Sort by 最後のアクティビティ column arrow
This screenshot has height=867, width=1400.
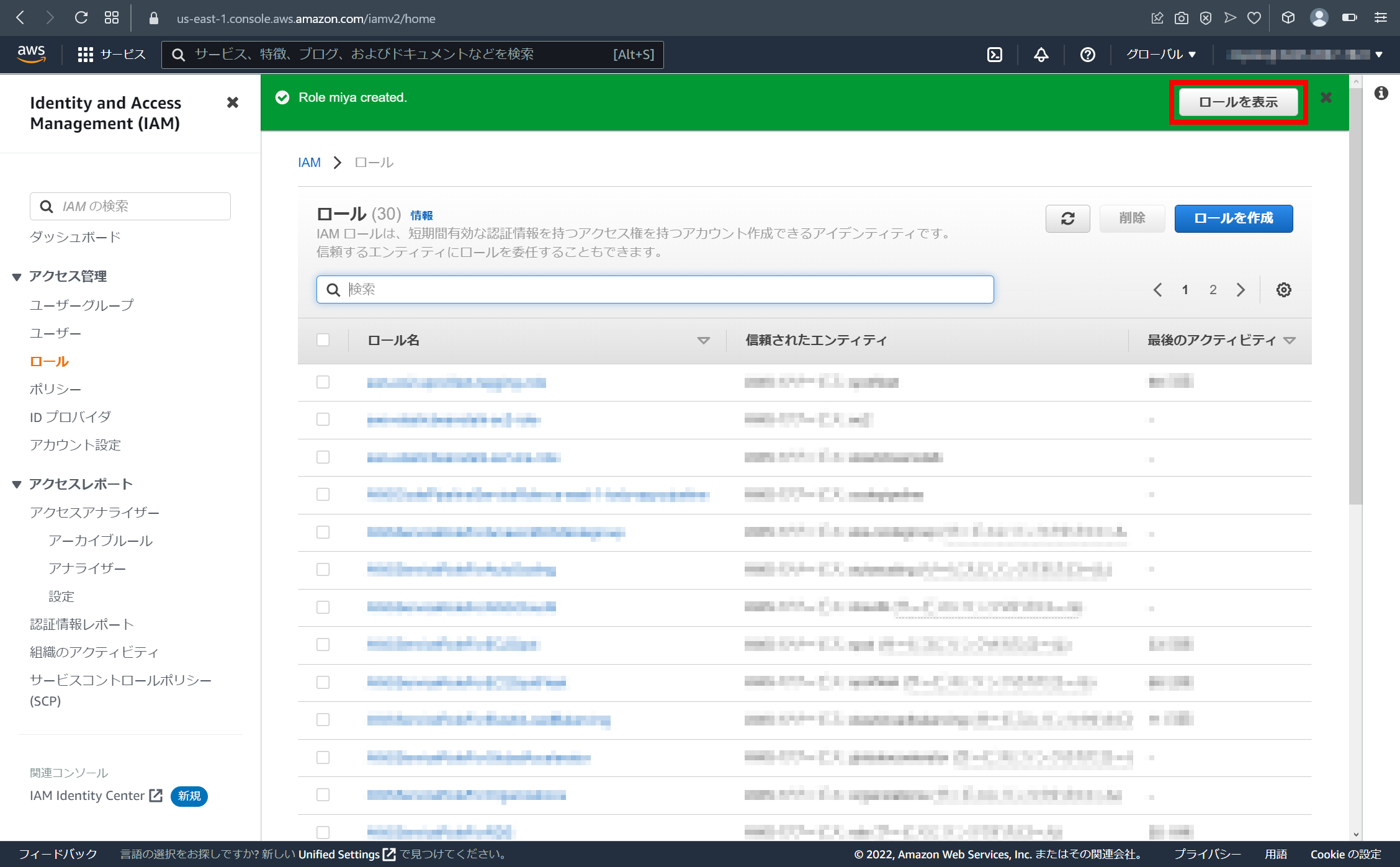pyautogui.click(x=1290, y=340)
